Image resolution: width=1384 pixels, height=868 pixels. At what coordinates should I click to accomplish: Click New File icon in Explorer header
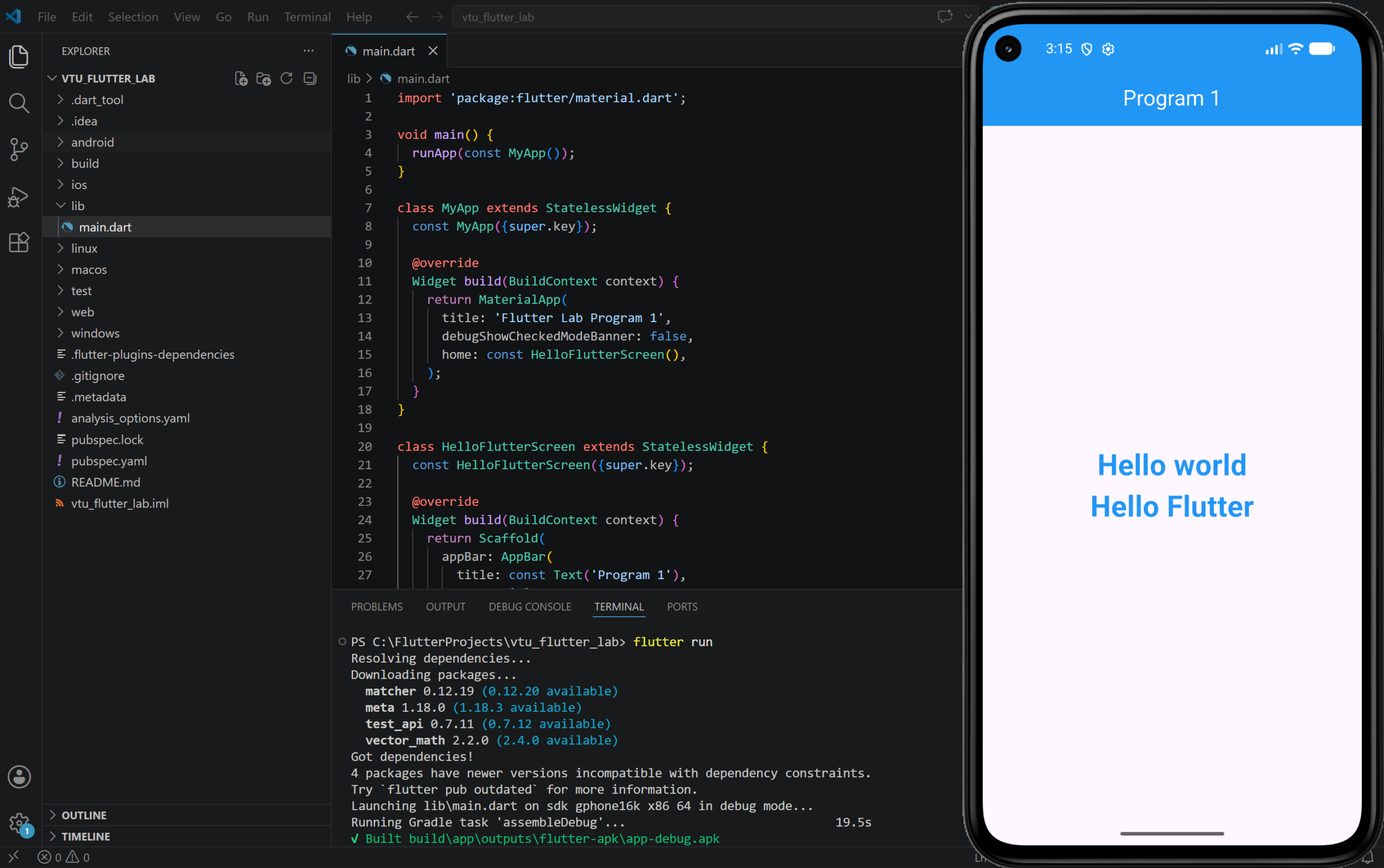tap(241, 79)
